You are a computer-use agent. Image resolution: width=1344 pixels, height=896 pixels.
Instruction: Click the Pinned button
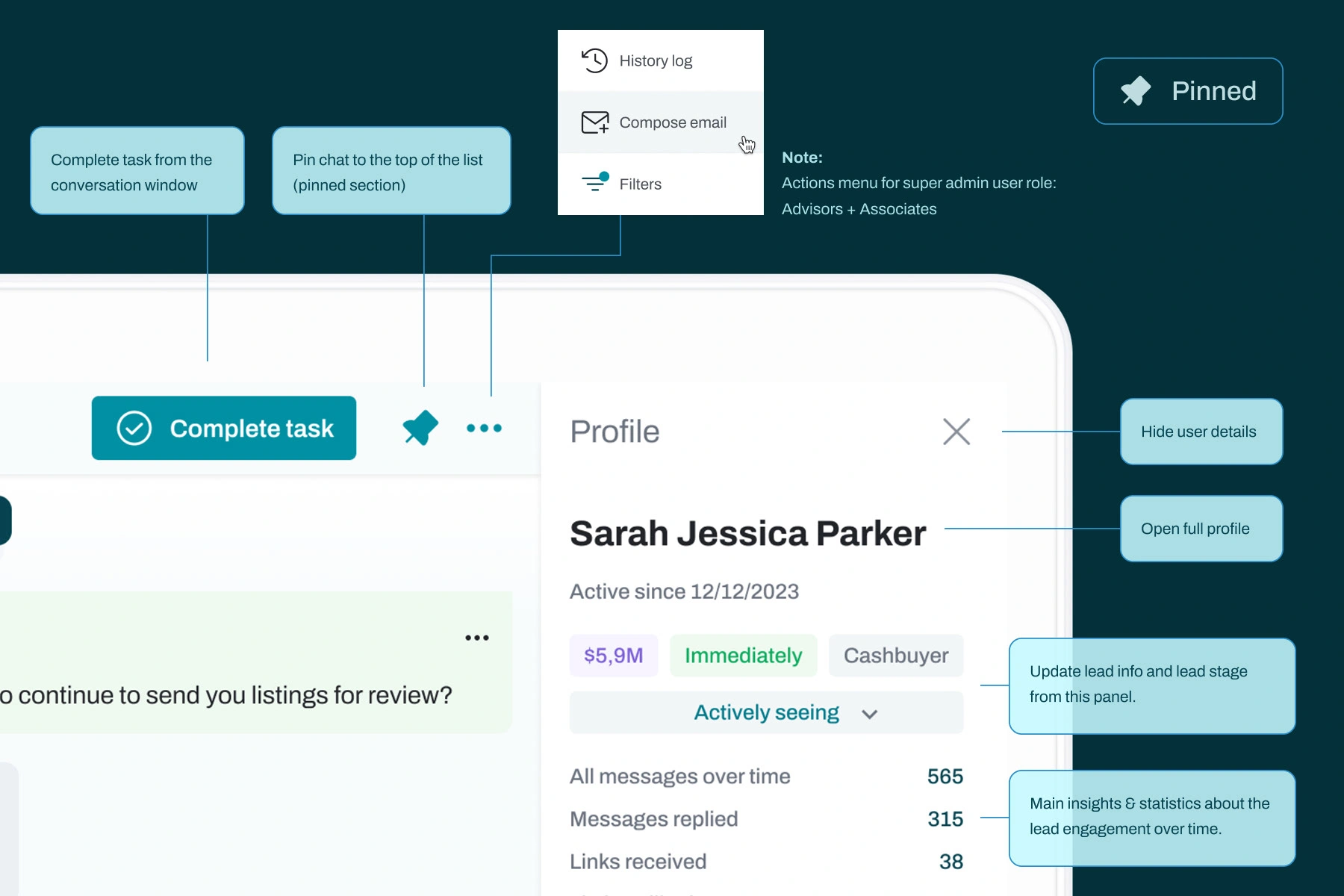[x=1188, y=91]
